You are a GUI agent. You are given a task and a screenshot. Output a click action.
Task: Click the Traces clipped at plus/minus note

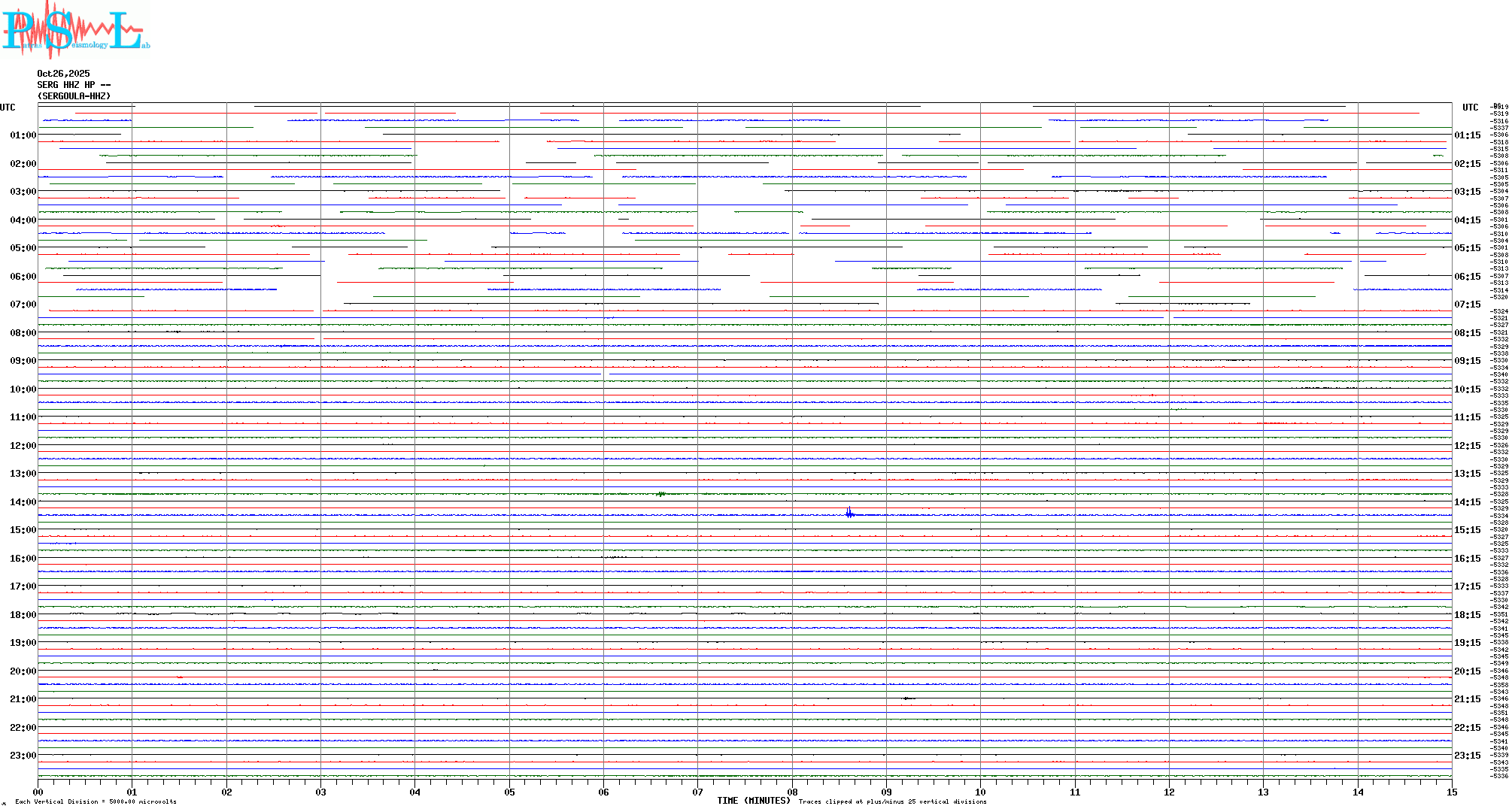click(892, 801)
